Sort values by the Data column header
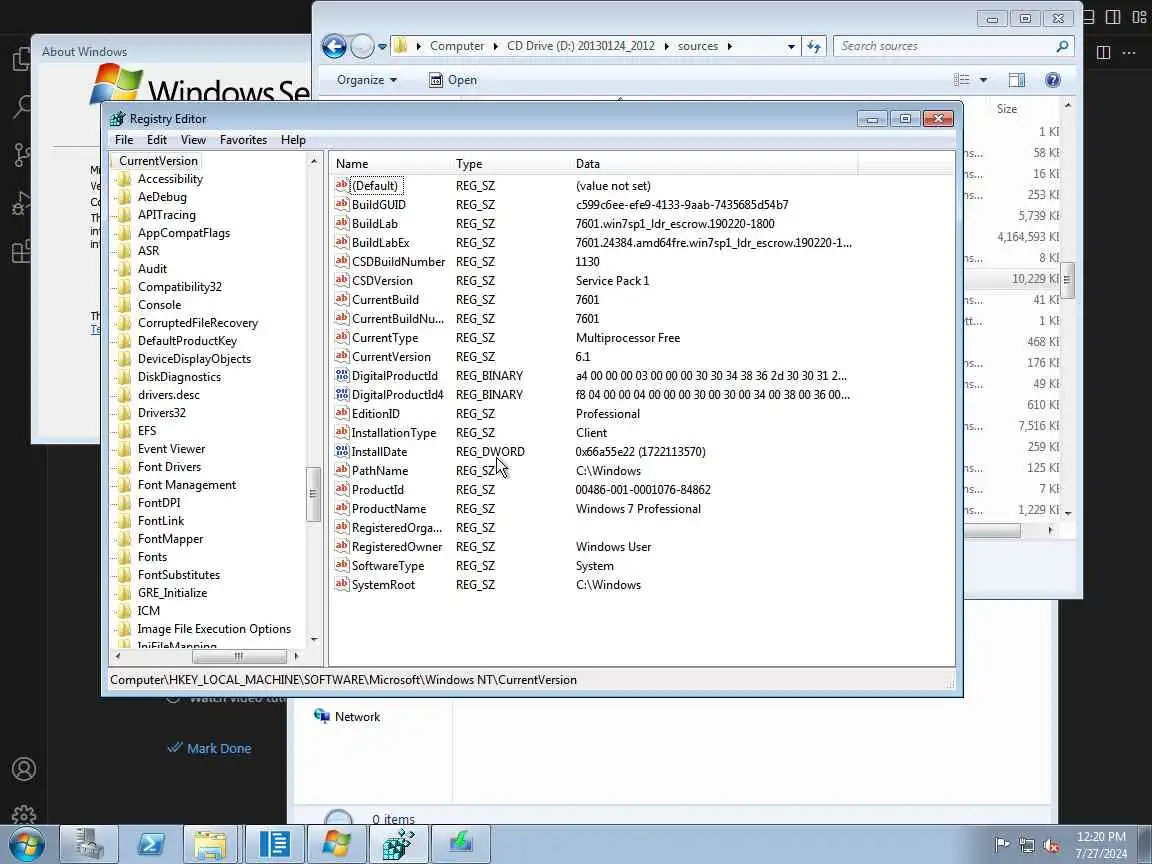The width and height of the screenshot is (1152, 864). tap(713, 164)
